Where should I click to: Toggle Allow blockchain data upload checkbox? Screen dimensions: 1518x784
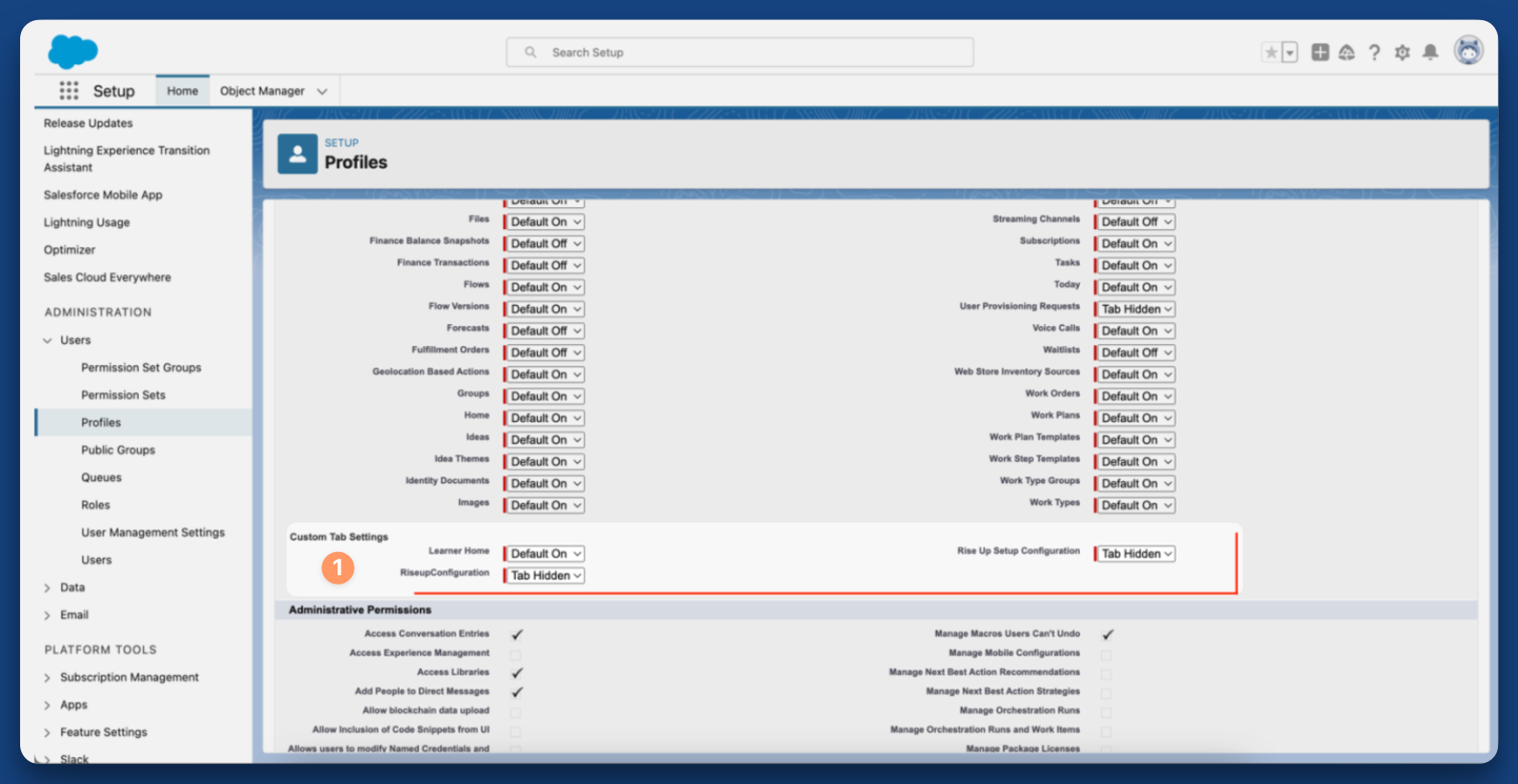[516, 712]
